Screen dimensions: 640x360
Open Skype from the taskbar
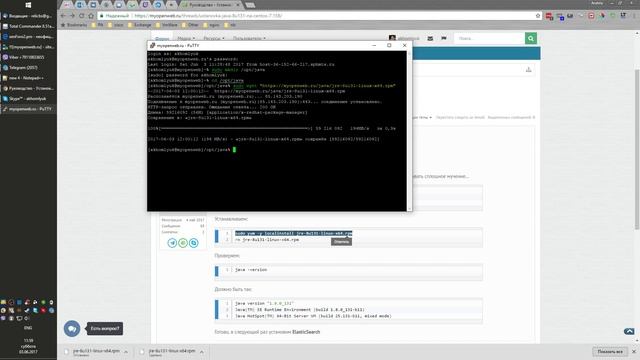(x=28, y=98)
